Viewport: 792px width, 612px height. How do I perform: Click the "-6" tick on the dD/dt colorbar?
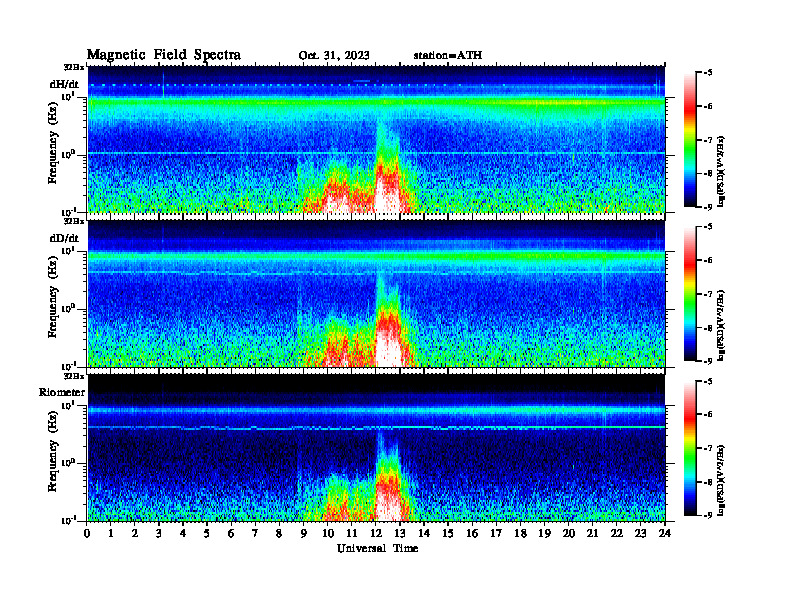(x=708, y=261)
